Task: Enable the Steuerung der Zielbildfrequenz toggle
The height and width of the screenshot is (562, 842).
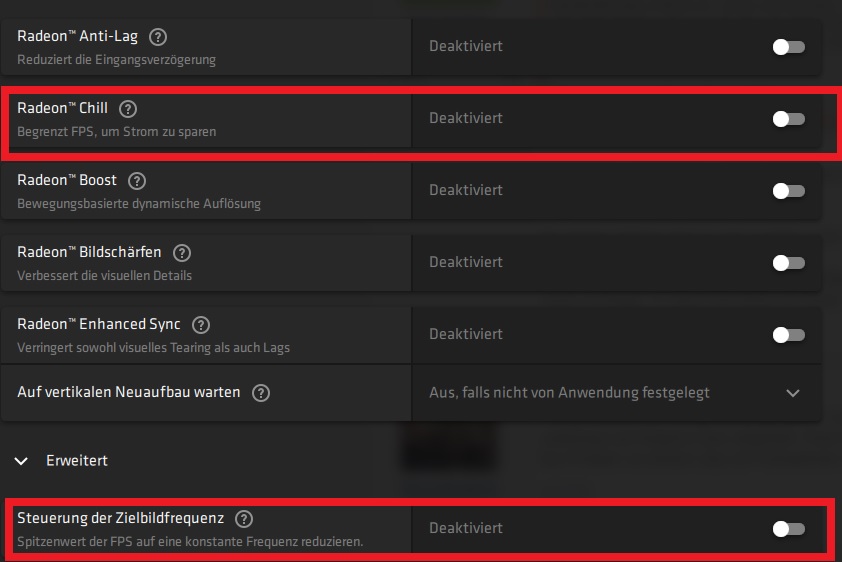Action: point(788,529)
